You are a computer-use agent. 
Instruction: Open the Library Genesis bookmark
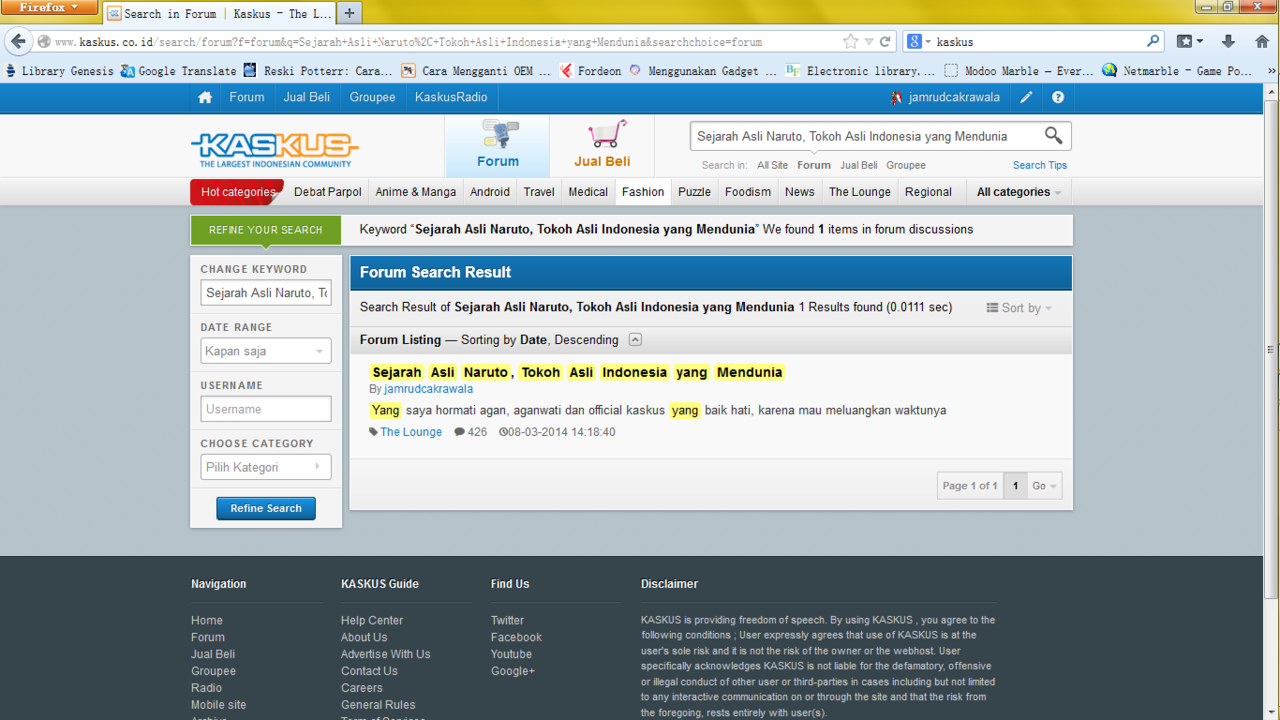coord(60,71)
